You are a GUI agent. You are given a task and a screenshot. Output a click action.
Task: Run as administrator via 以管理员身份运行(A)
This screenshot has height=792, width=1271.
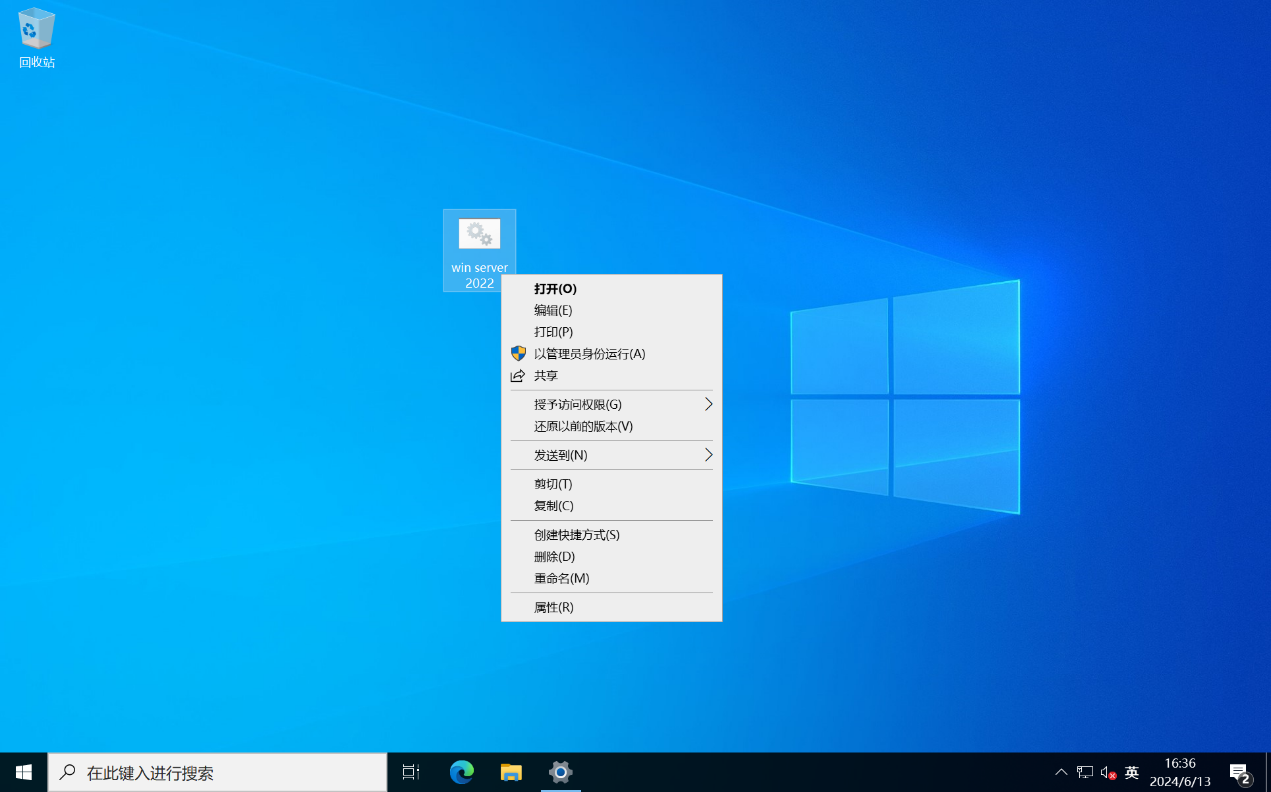coord(611,354)
